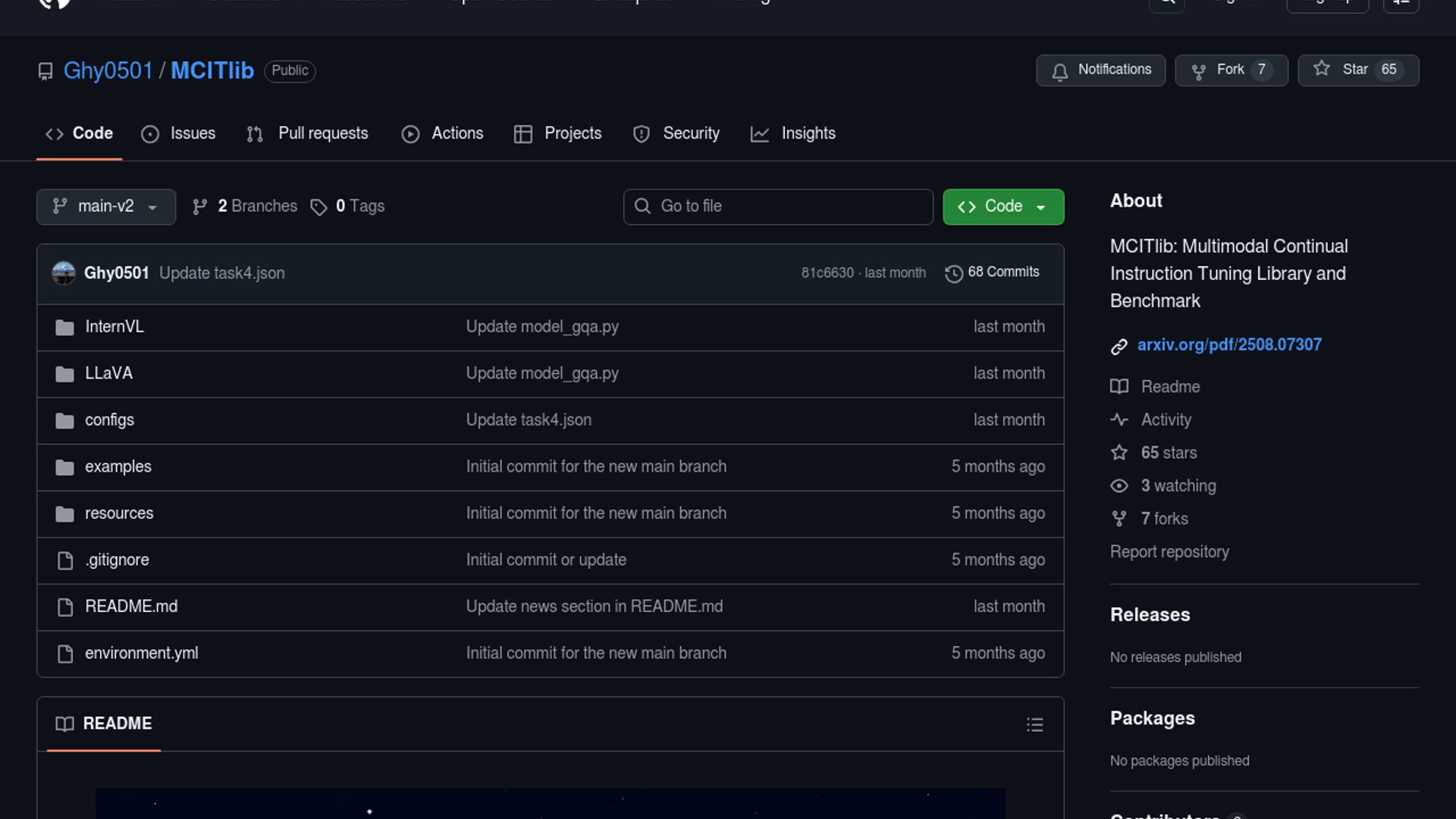Click the eye icon beside 3 watching
Image resolution: width=1456 pixels, height=819 pixels.
(x=1119, y=486)
